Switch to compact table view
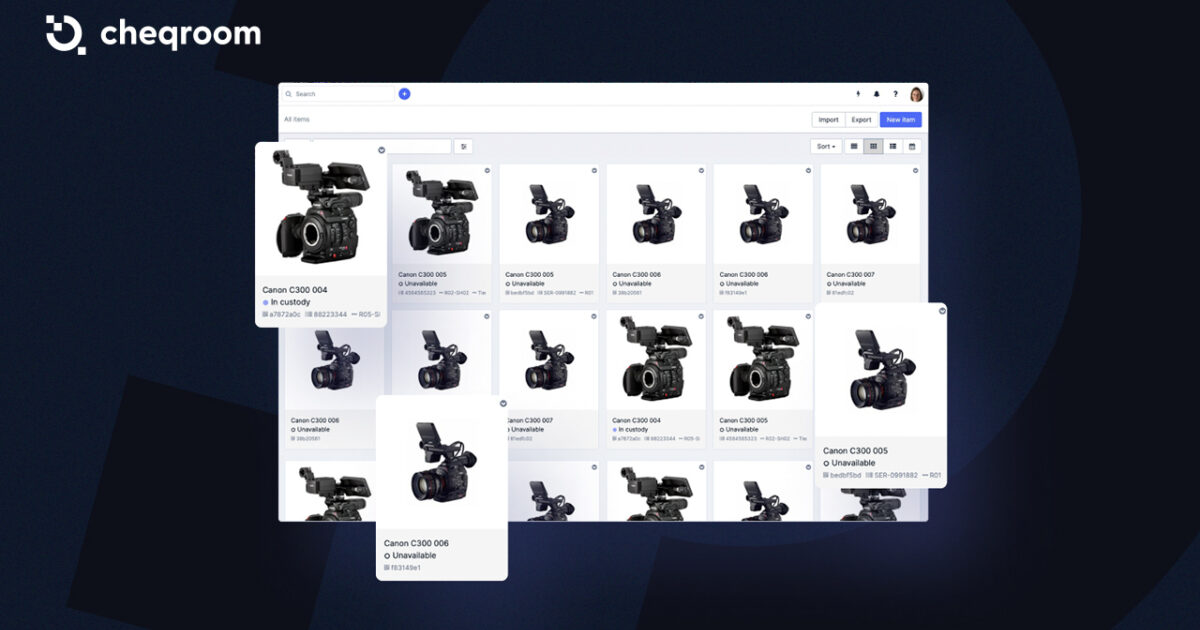The width and height of the screenshot is (1200, 630). click(892, 146)
